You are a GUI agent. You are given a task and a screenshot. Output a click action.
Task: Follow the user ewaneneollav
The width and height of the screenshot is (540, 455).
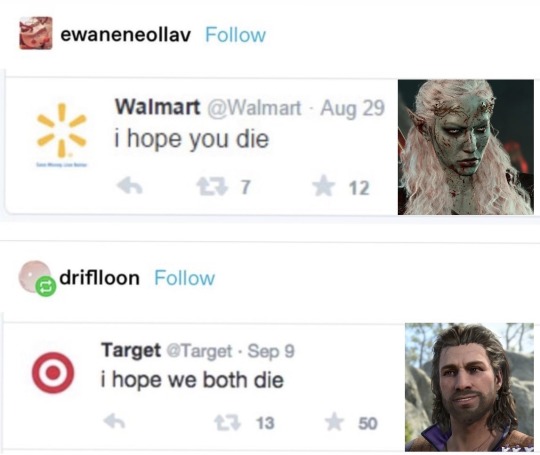coord(236,35)
